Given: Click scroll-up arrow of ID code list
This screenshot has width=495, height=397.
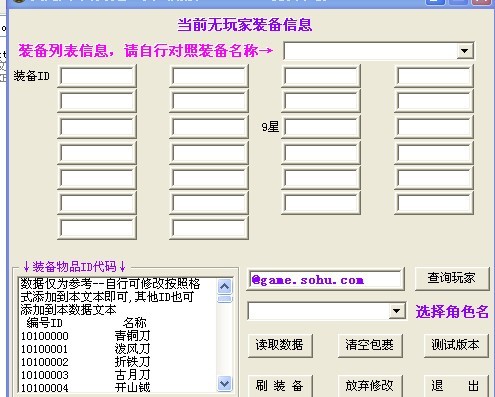Looking at the screenshot, I should 225,286.
